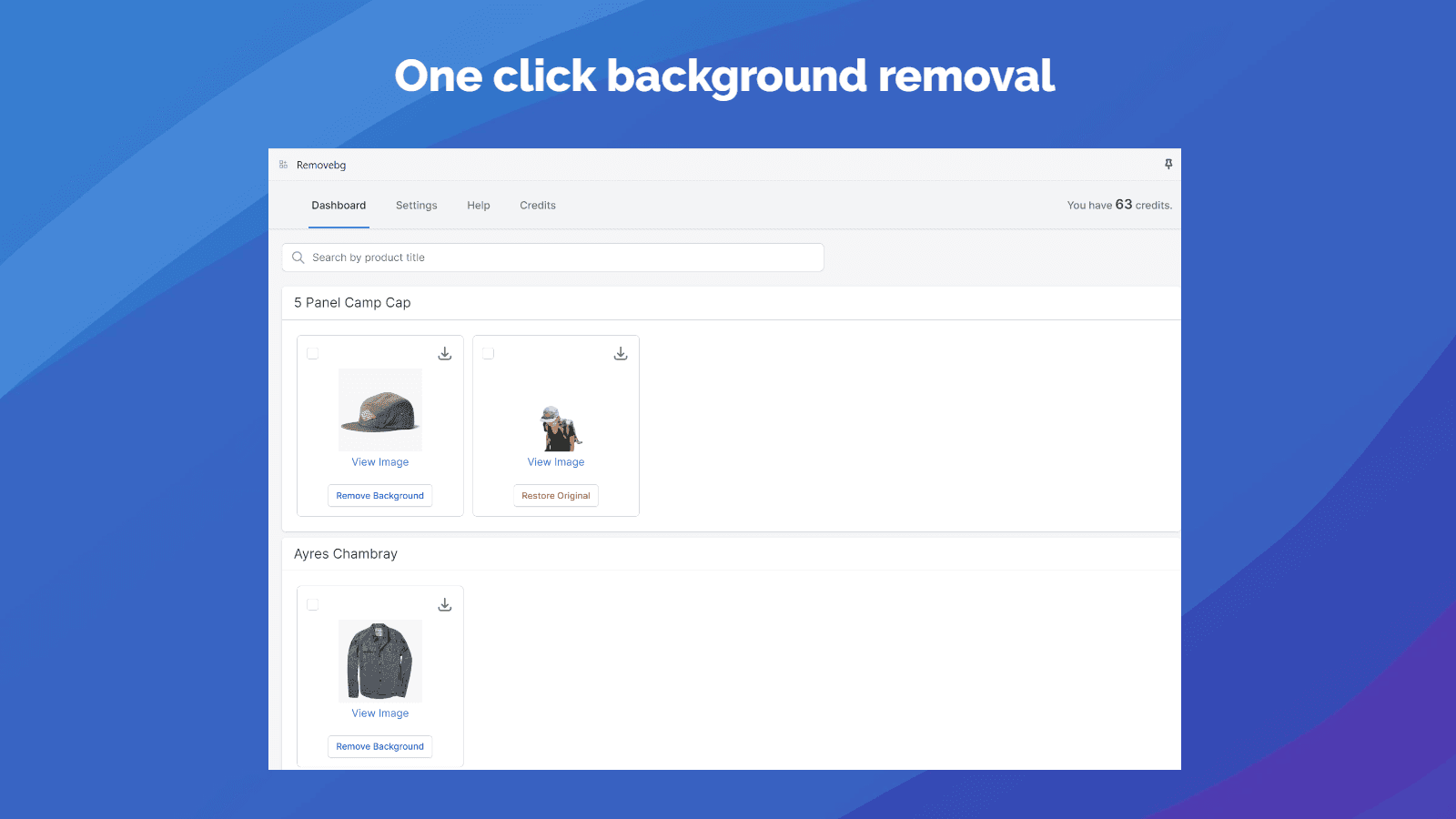Open View Image for the camp cap
The image size is (1456, 819).
click(x=379, y=461)
